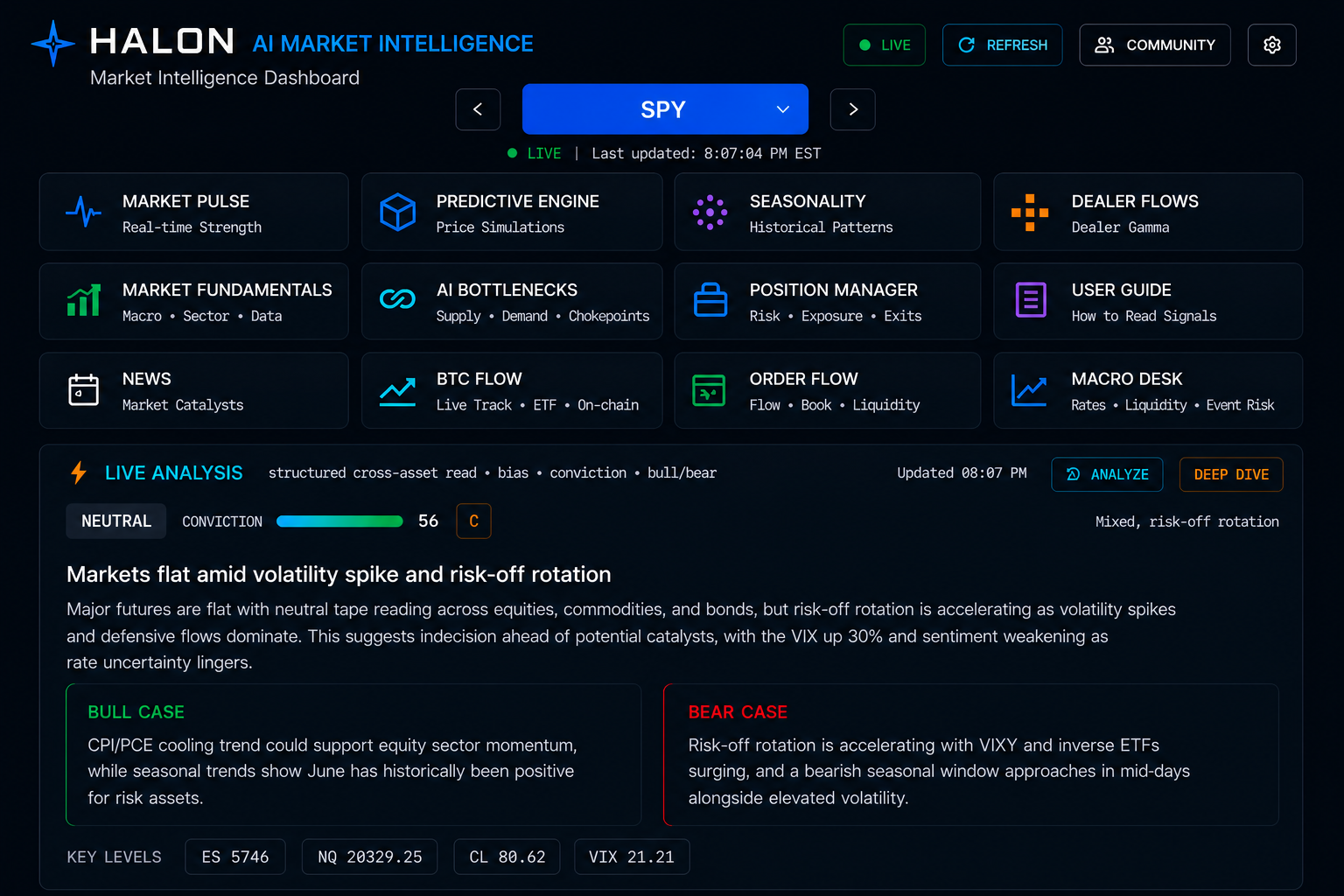
Task: Click the BEAR CASE heading
Action: 738,712
